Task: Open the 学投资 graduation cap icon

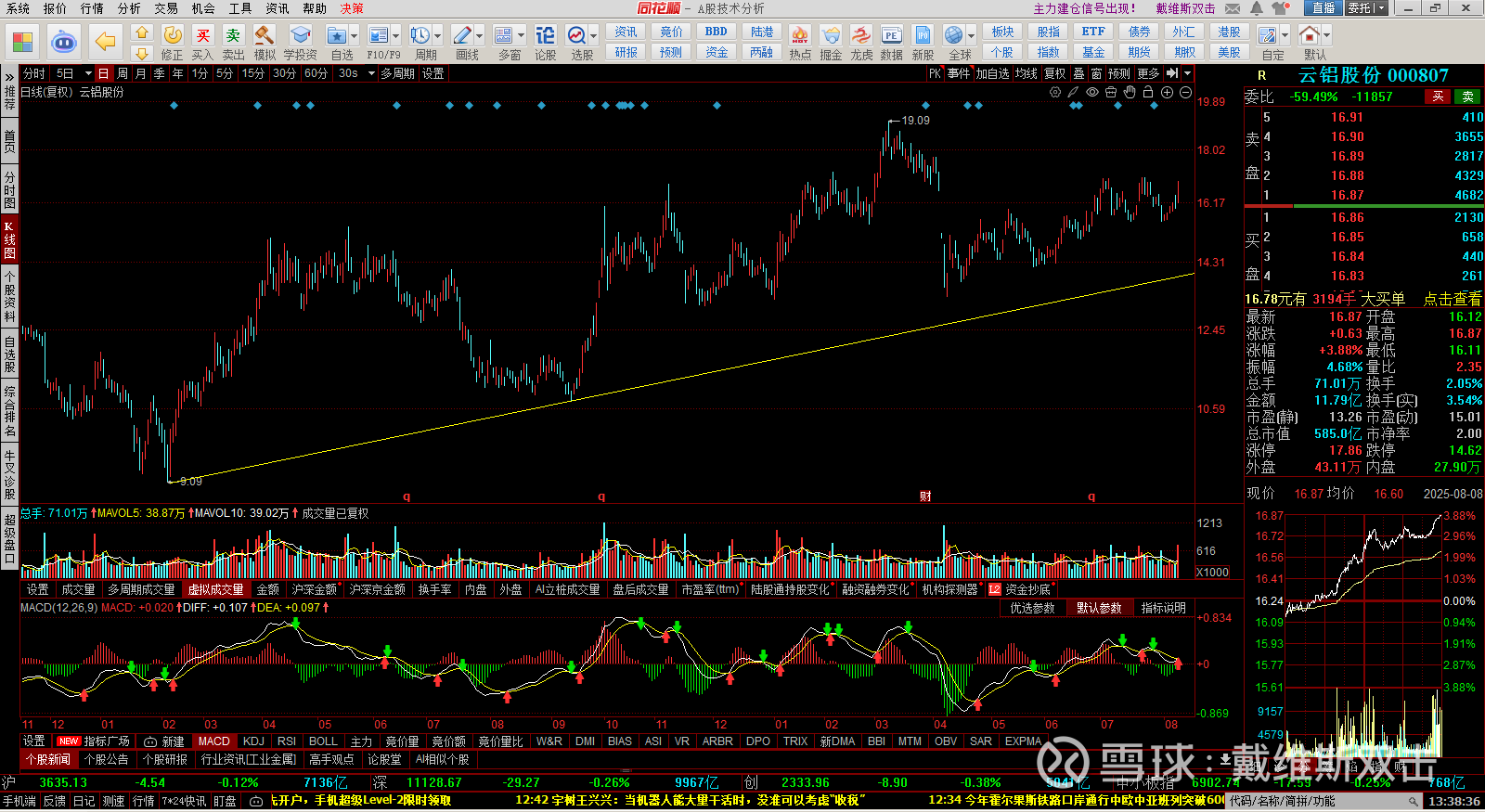Action: (x=300, y=43)
